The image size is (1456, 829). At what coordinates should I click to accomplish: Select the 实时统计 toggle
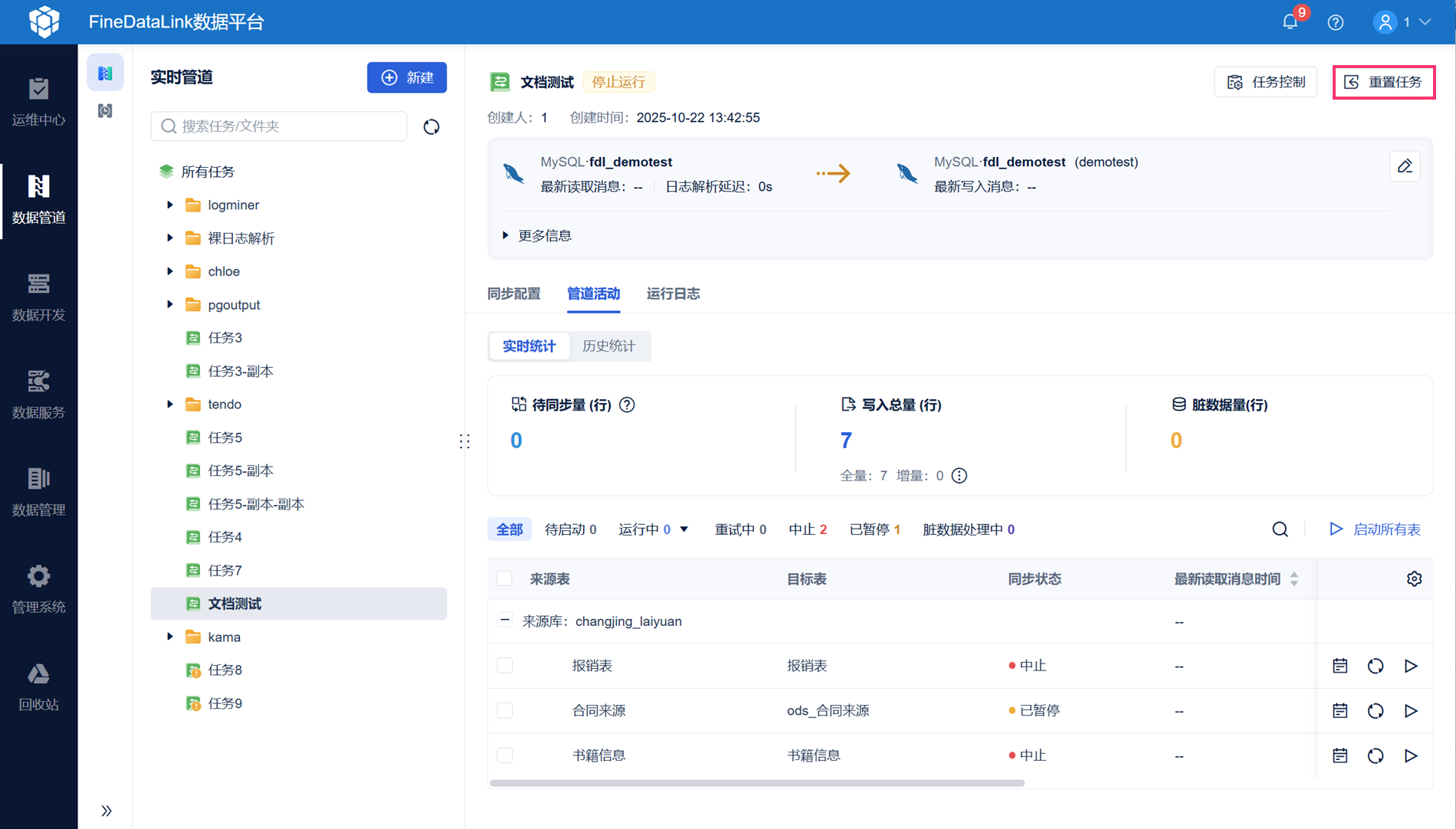coord(529,346)
